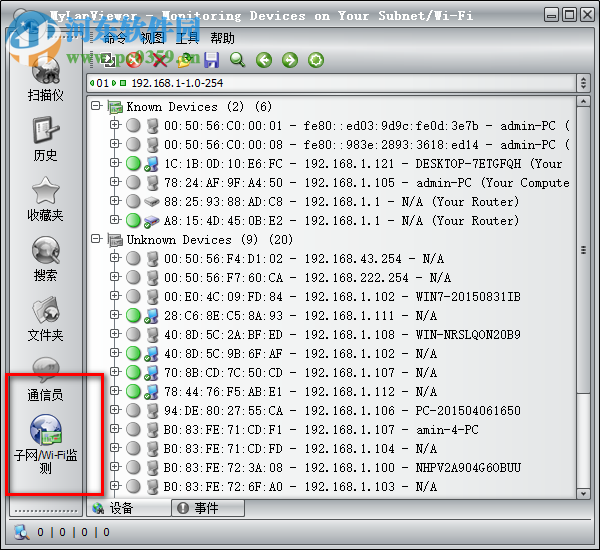
Task: Expand the 78:24:AF:9F:A4:50 device node
Action: coord(114,182)
